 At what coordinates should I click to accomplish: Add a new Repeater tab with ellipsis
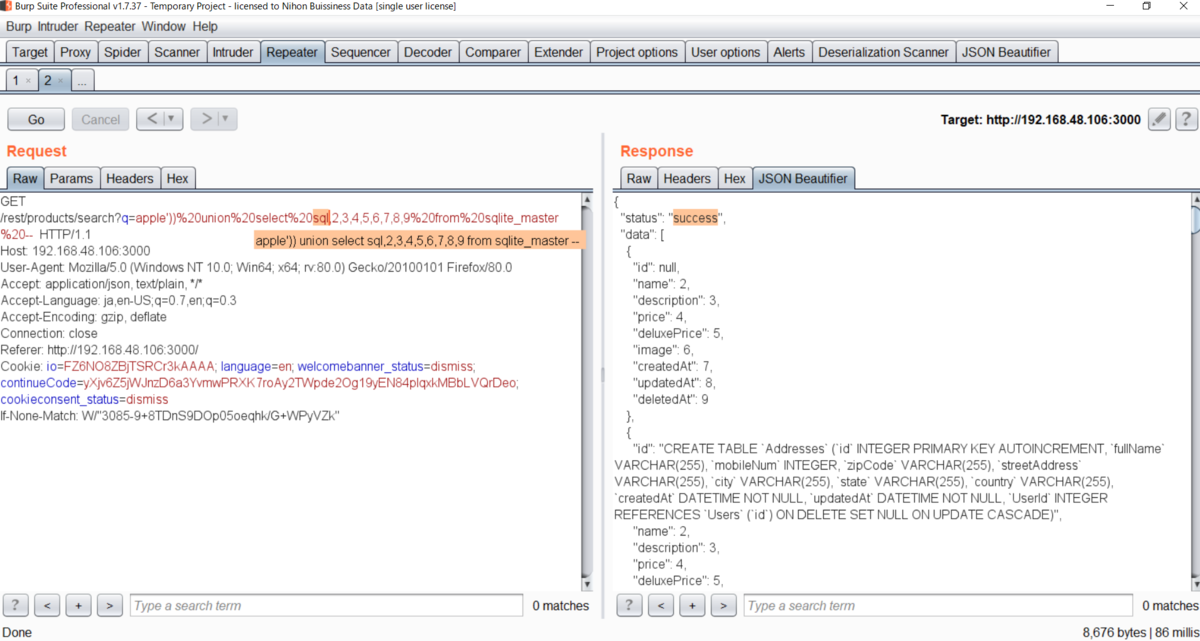coord(83,80)
